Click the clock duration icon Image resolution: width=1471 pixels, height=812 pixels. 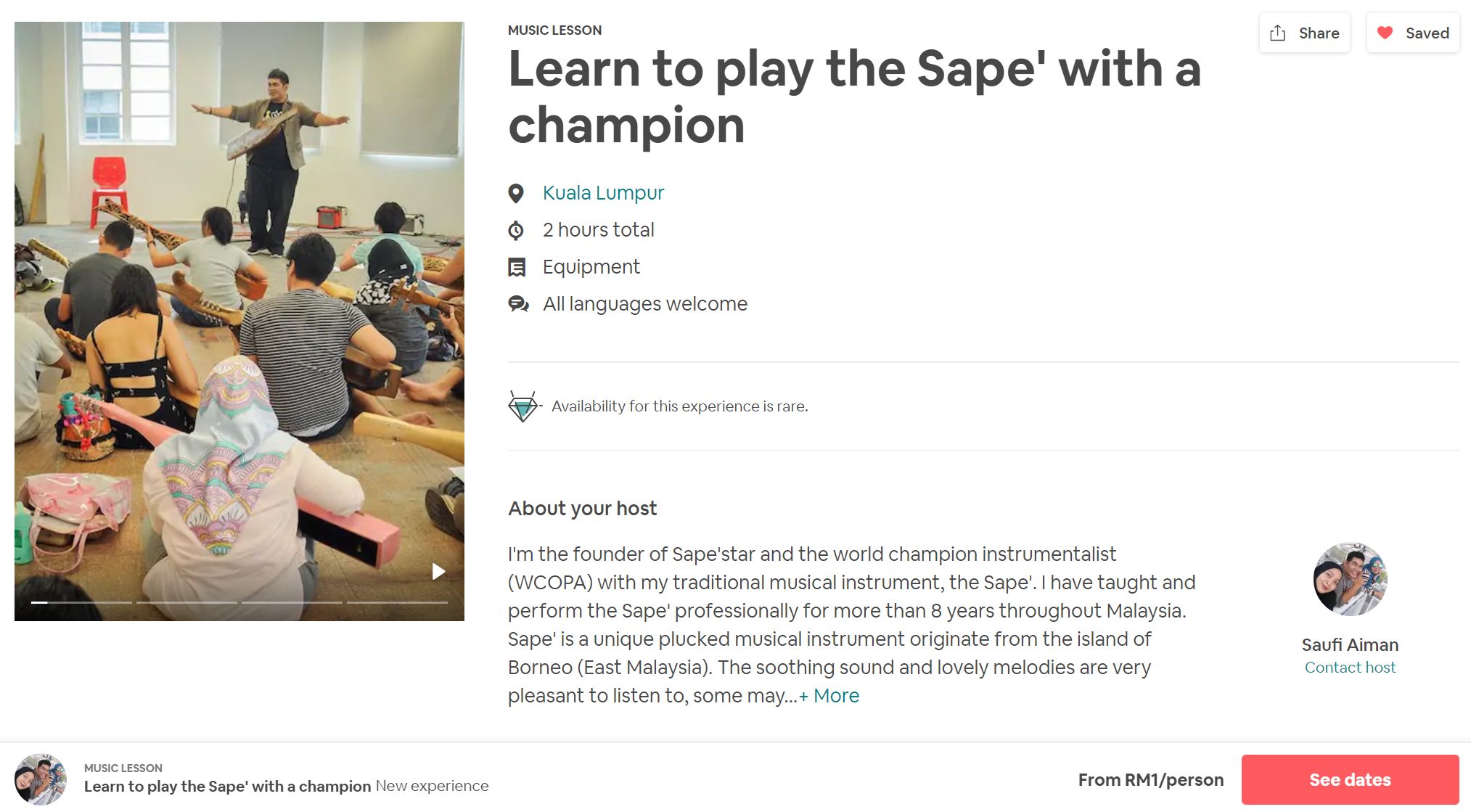(x=516, y=230)
